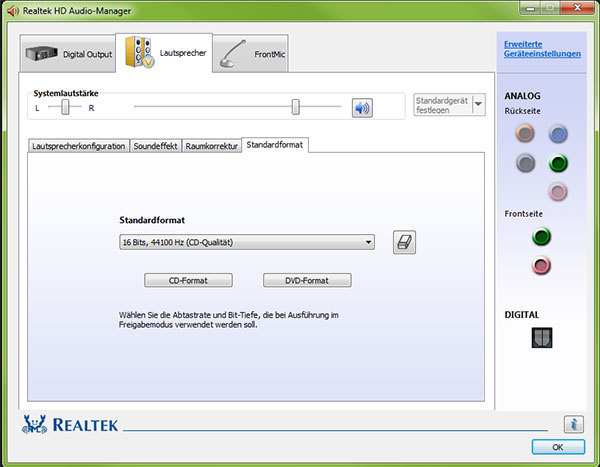Open the Lautsprecherkonfiguration tab
Viewport: 600px width, 467px height.
[x=79, y=146]
